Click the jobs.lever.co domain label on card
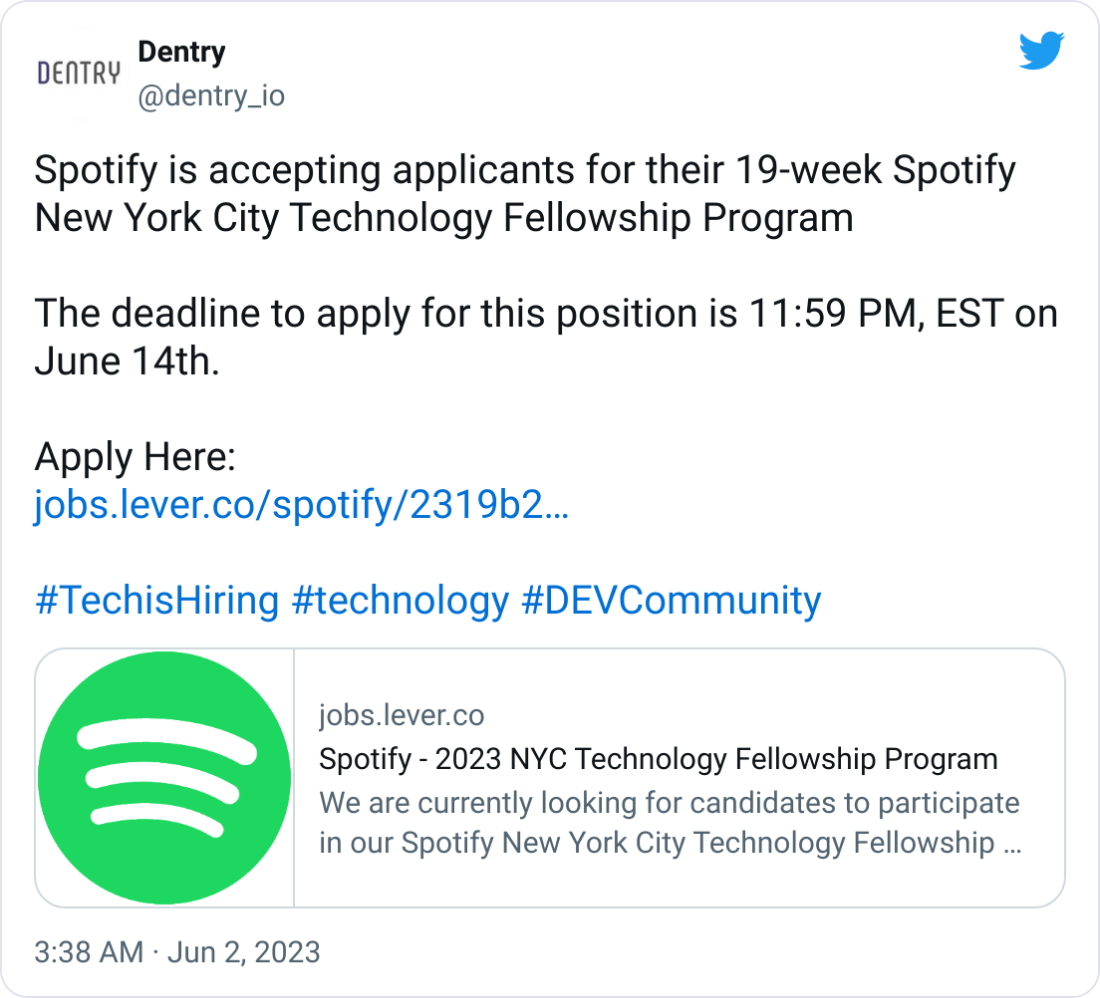 point(400,715)
